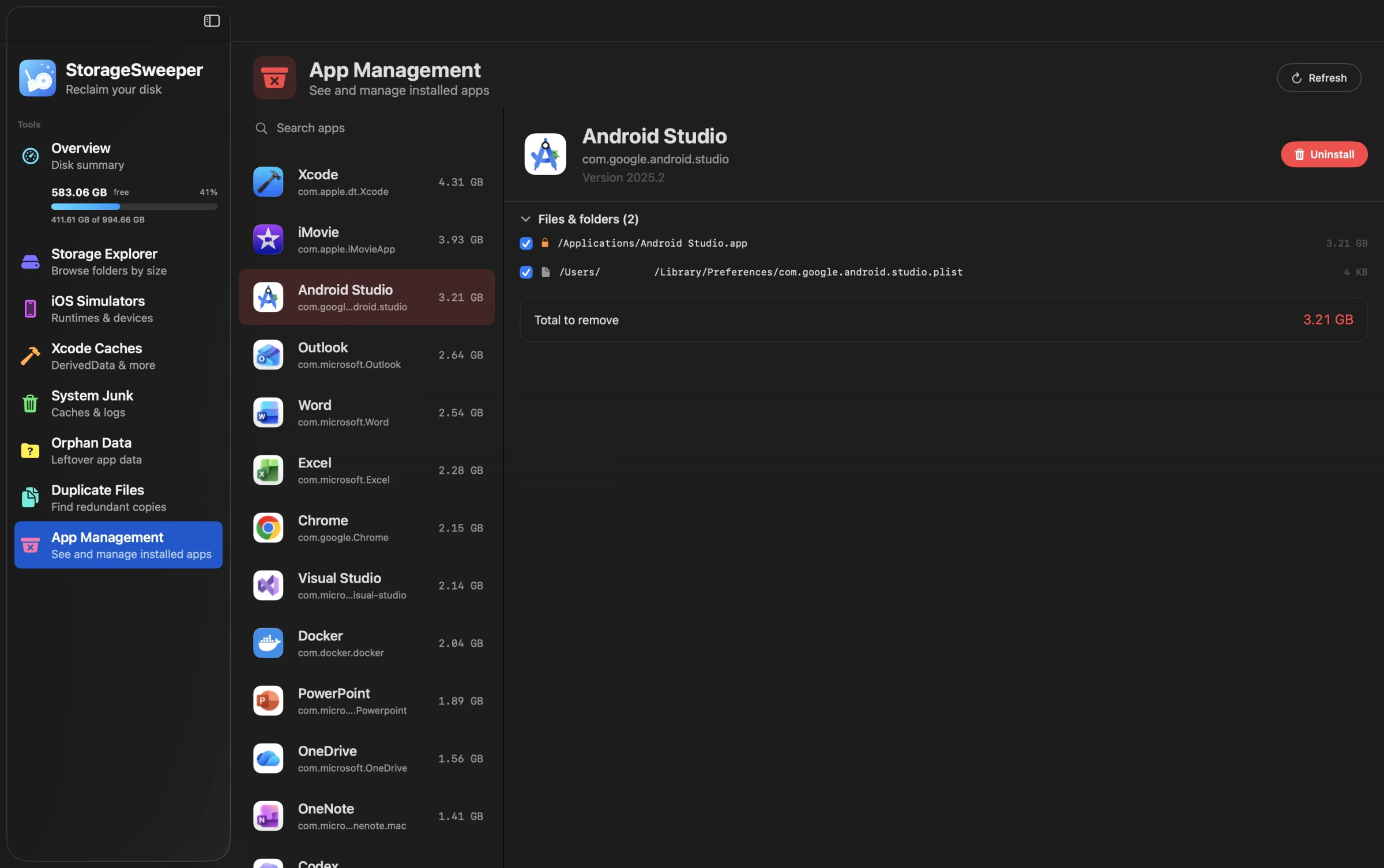Screen dimensions: 1384x868
Task: Click the Docker whale icon
Action: click(268, 643)
